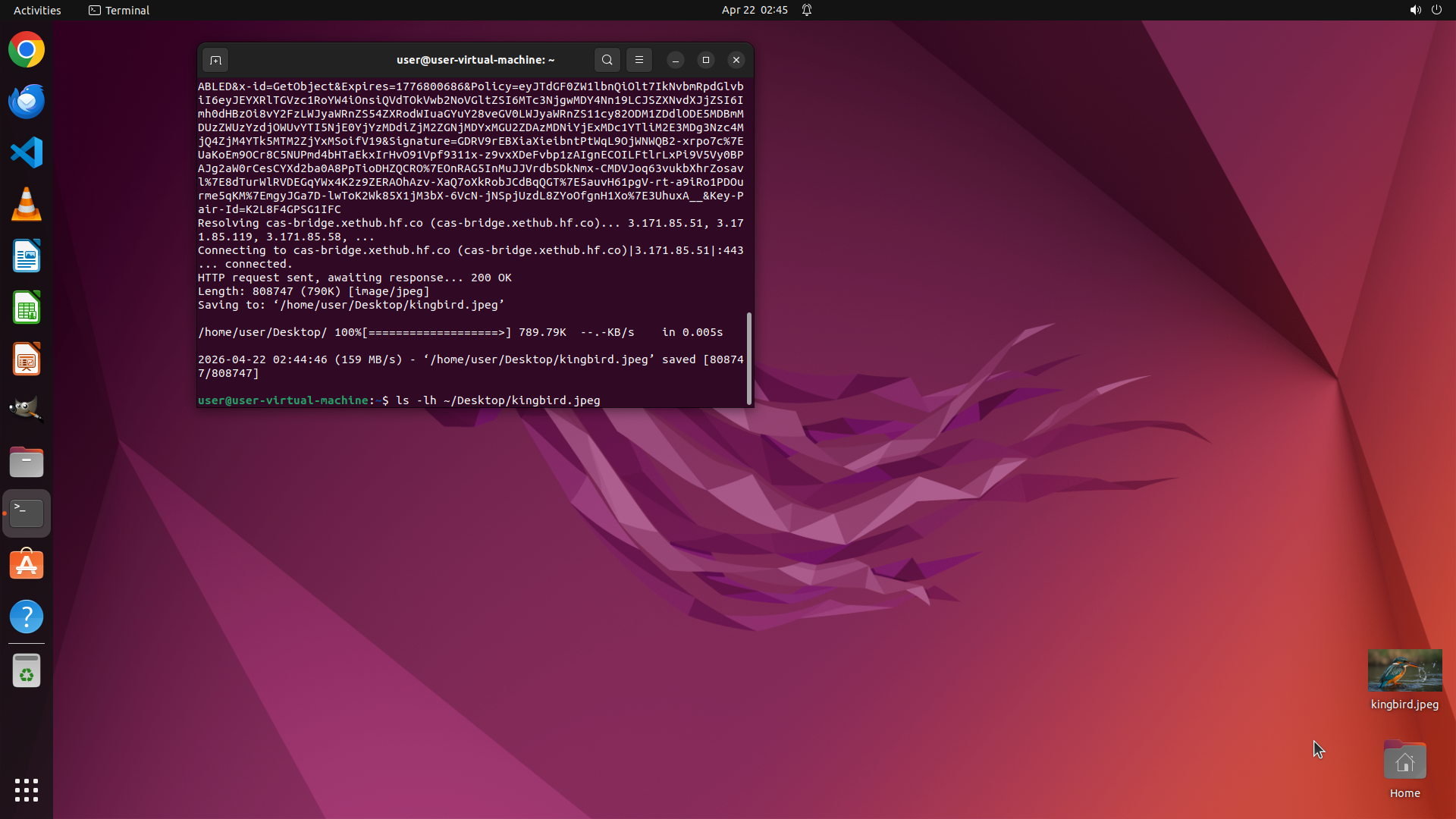
Task: Launch Google Chrome from the dock
Action: [x=27, y=50]
